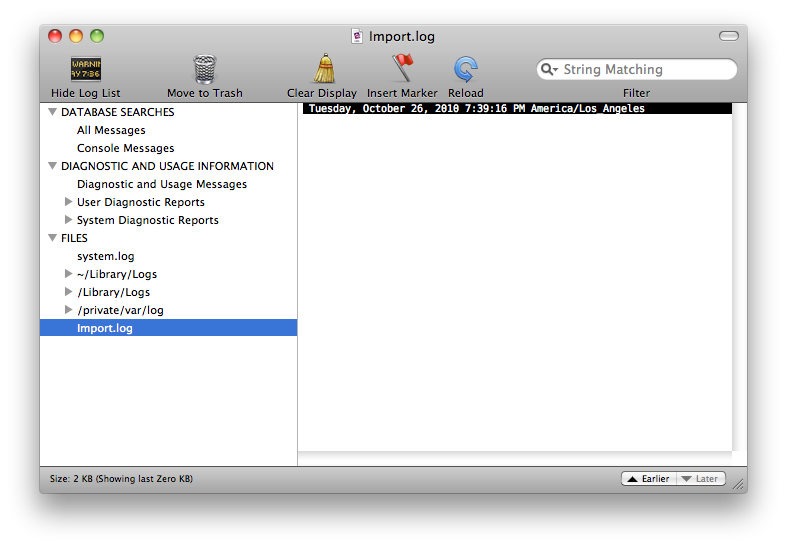787x548 pixels.
Task: Click the Move to Trash icon
Action: [204, 69]
